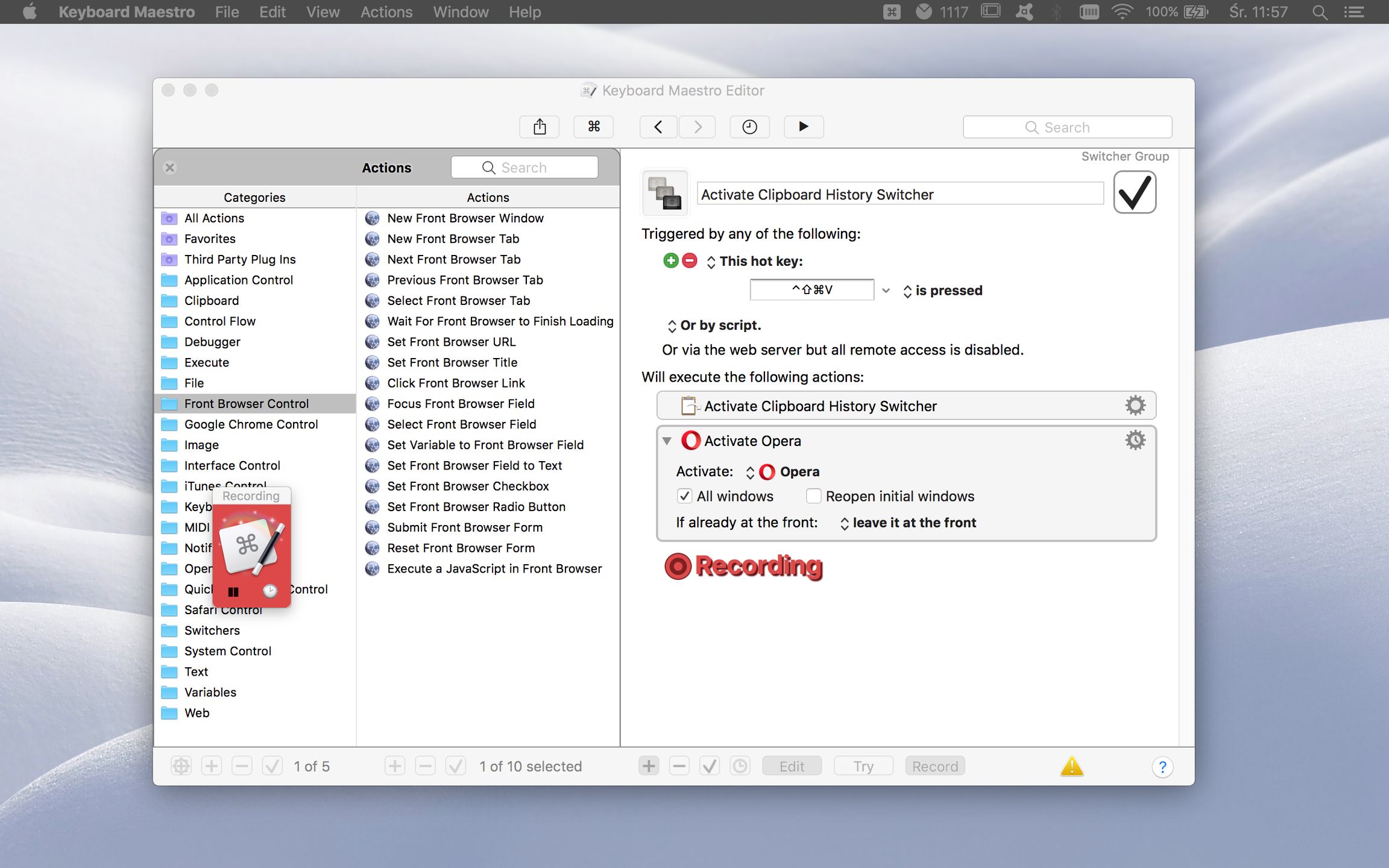Click the Share toolbar icon
The image size is (1389, 868).
pos(540,127)
